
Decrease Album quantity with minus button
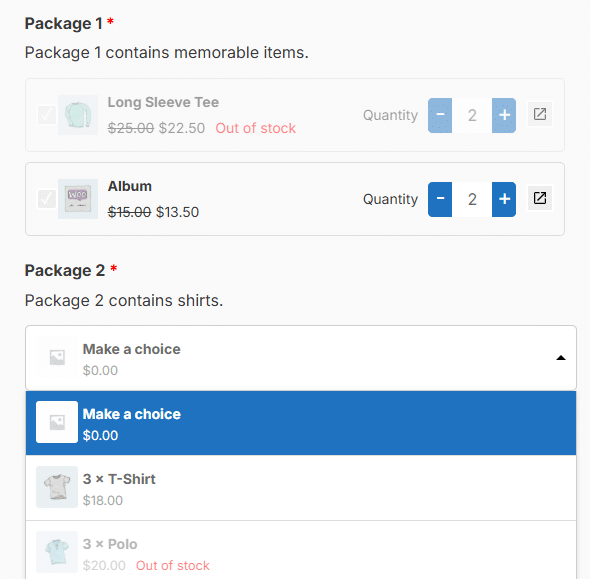click(x=440, y=199)
